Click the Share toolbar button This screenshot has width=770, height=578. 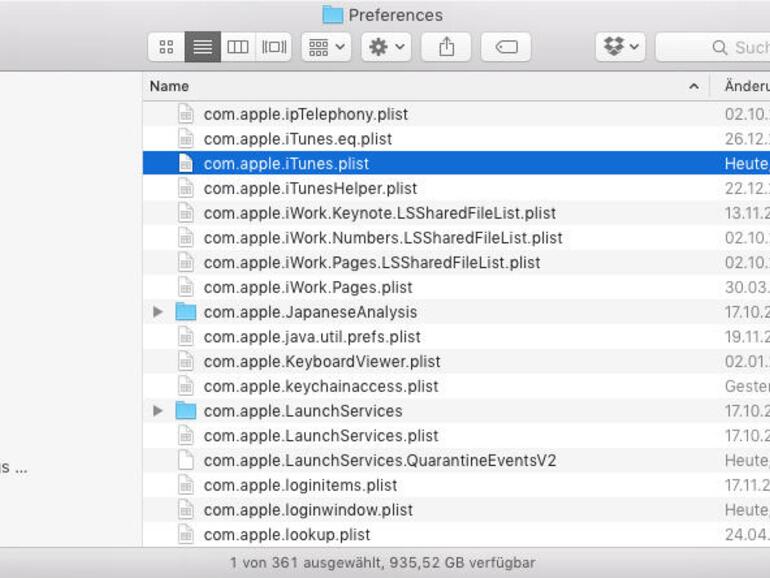(446, 47)
